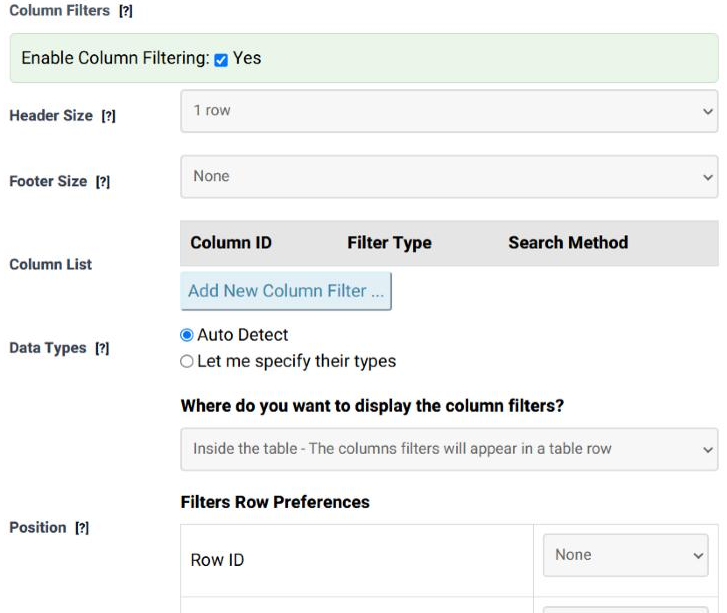Click the Header Size label
The image size is (727, 613).
click(x=51, y=115)
